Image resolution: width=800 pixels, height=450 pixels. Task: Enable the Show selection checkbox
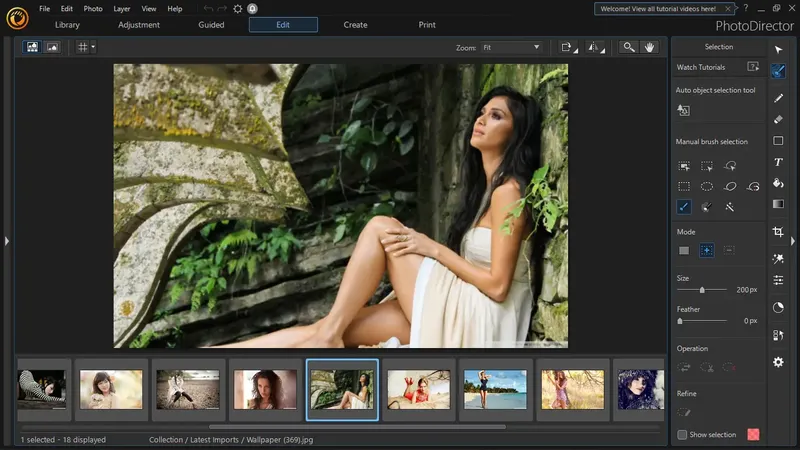click(682, 435)
